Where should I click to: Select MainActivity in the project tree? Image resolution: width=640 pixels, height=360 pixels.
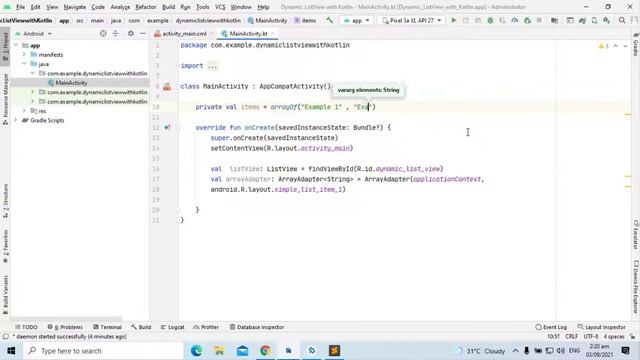point(71,83)
